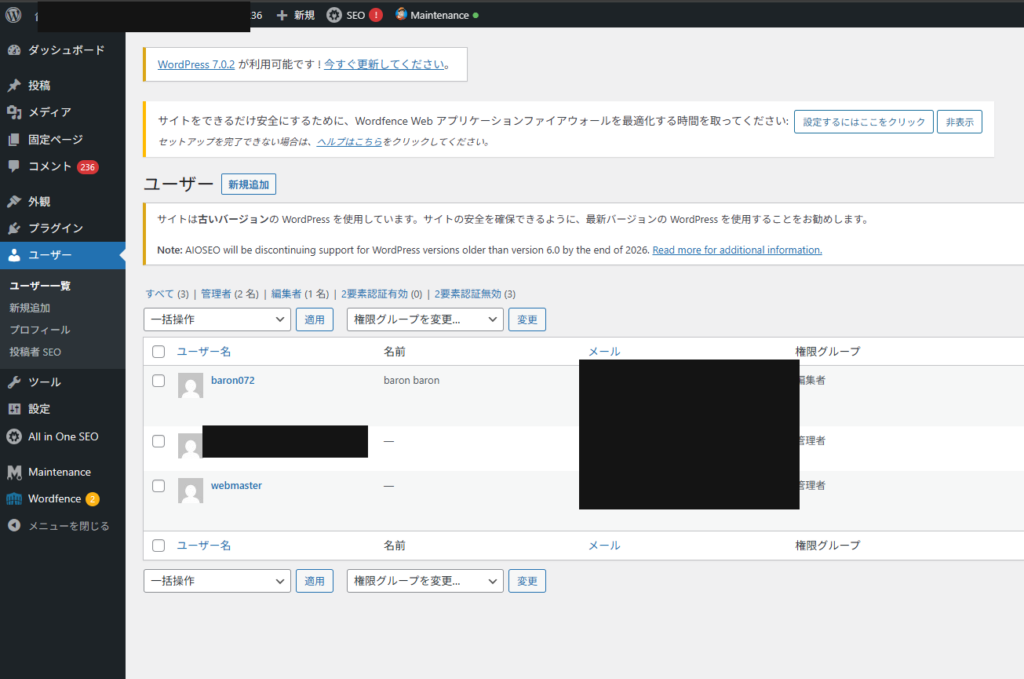
Task: Click the collapse menu arrow icon
Action: 14,526
